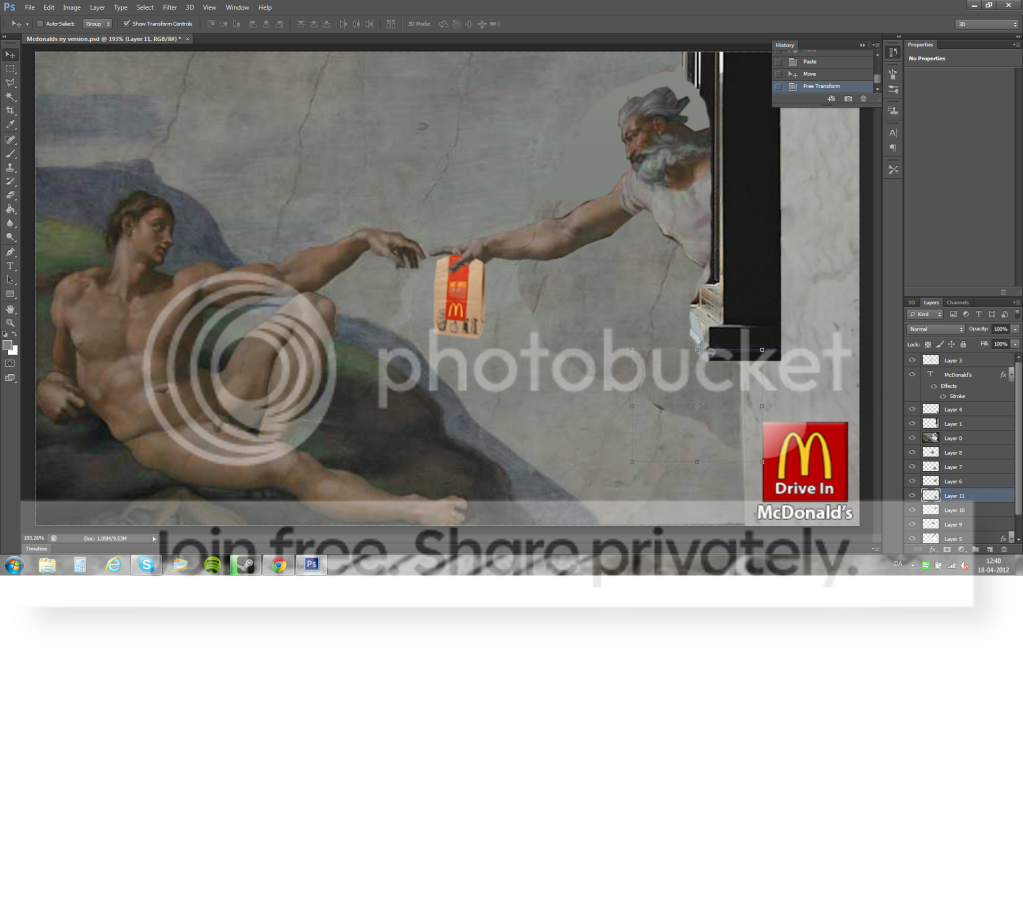
Task: Select the Horizontal Type tool
Action: coord(10,266)
